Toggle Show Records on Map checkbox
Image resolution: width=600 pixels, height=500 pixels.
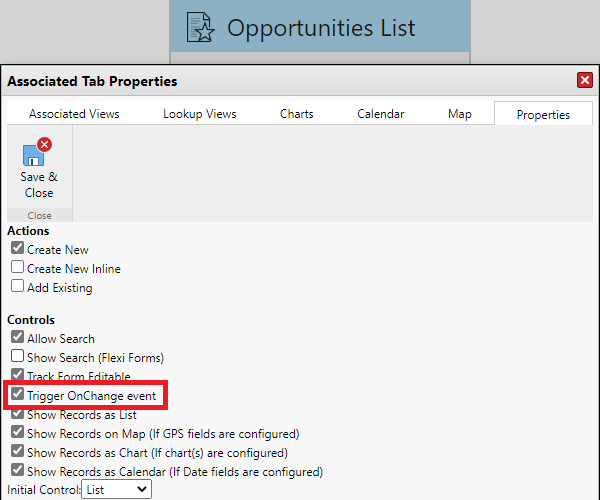tap(17, 434)
